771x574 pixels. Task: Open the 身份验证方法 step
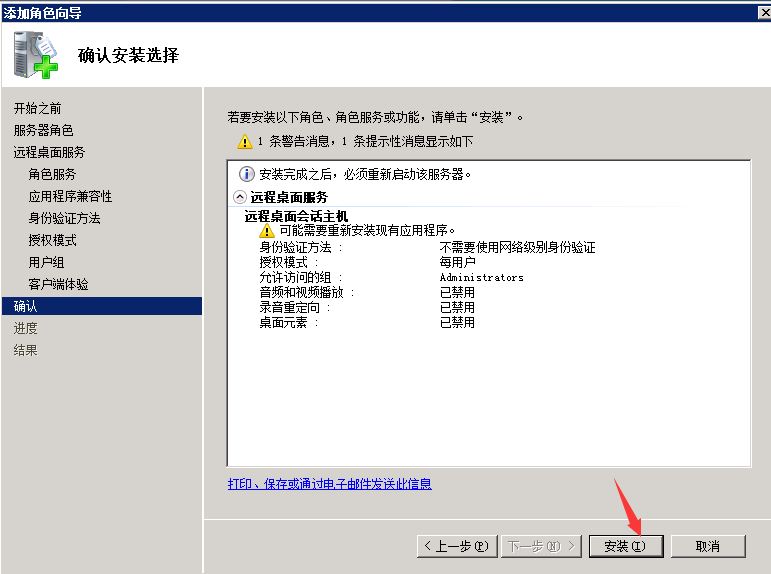[64, 218]
